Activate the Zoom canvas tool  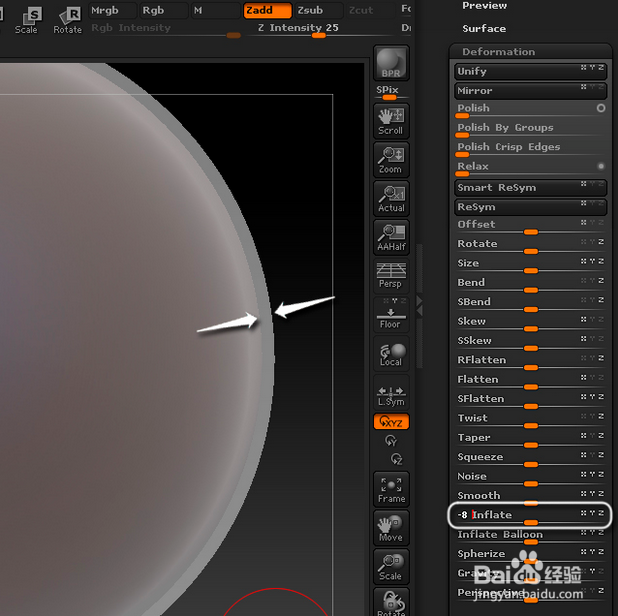pyautogui.click(x=391, y=160)
